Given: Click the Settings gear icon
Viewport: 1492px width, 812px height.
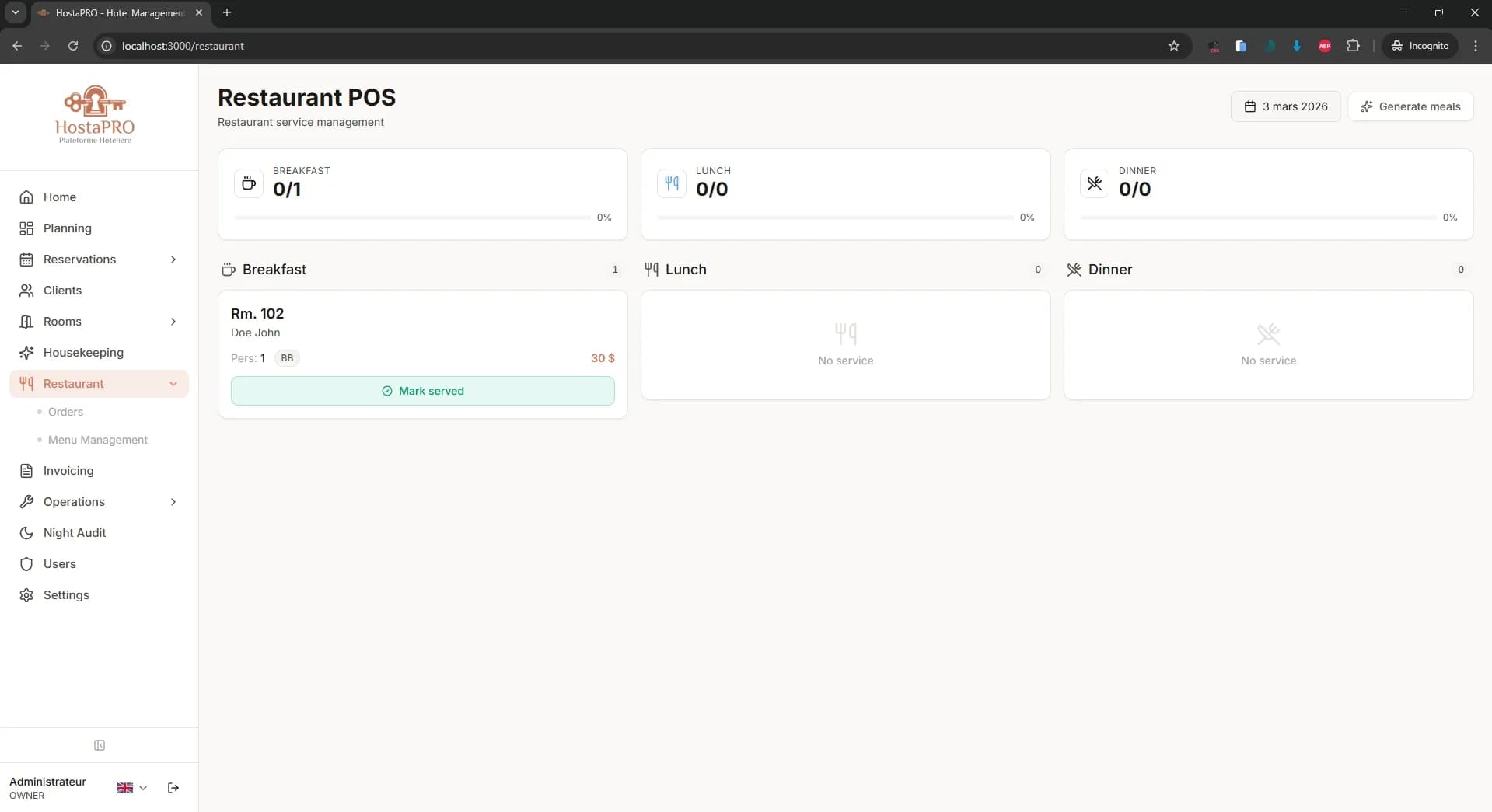Looking at the screenshot, I should click(26, 595).
